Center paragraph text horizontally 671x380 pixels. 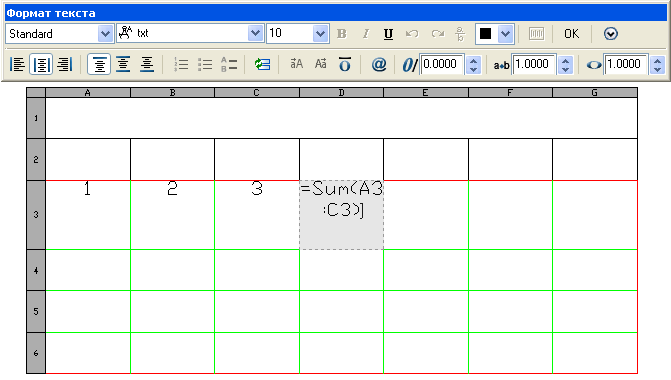pyautogui.click(x=41, y=65)
